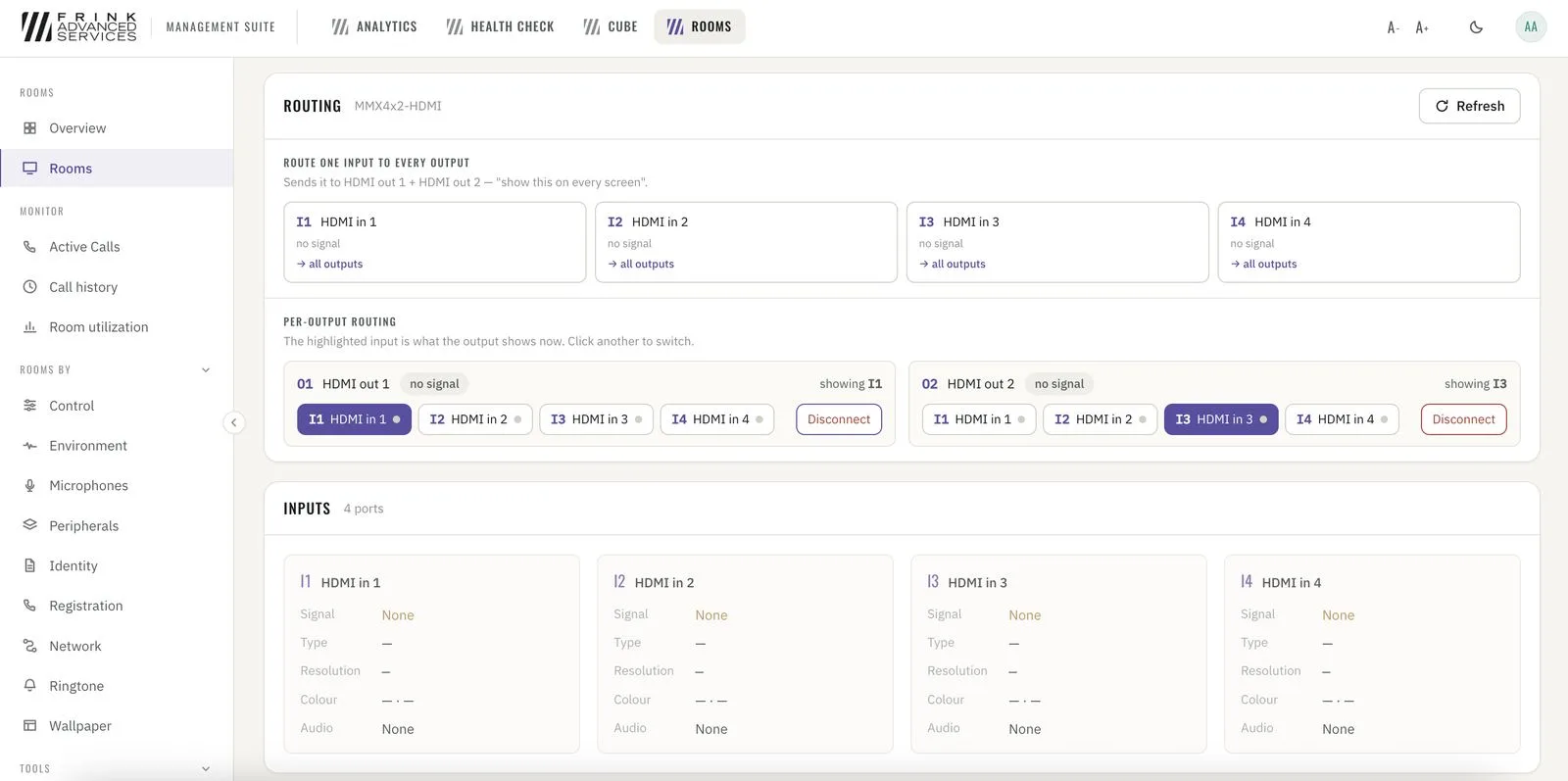Viewport: 1568px width, 781px height.
Task: Disconnect HDMI out 2
Action: [x=1463, y=419]
